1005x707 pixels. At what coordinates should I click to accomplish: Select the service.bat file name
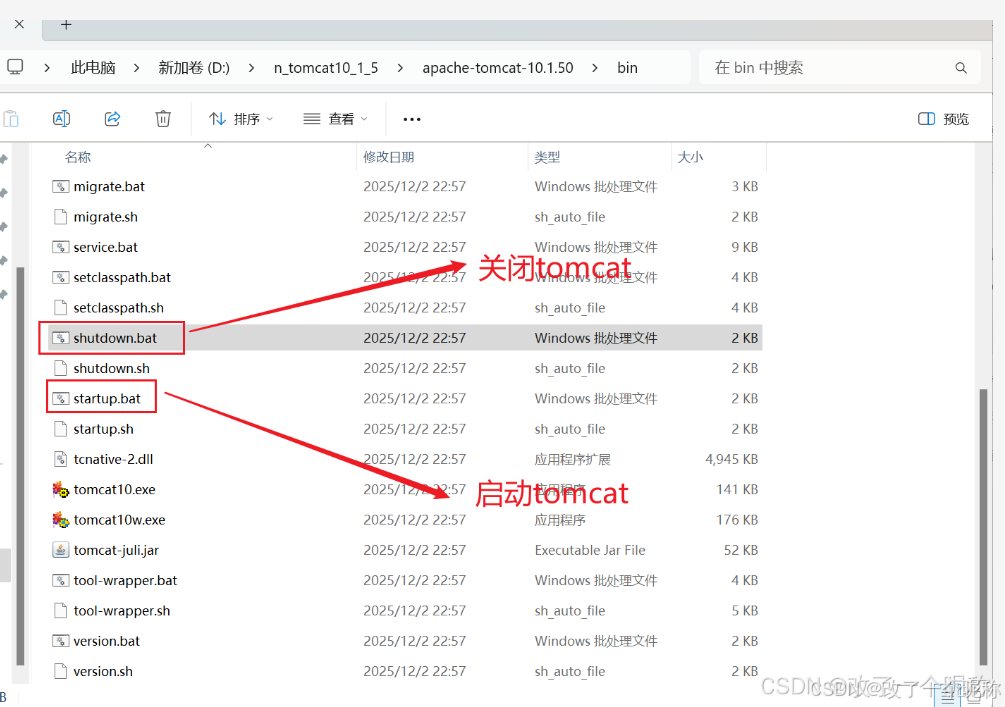[105, 247]
